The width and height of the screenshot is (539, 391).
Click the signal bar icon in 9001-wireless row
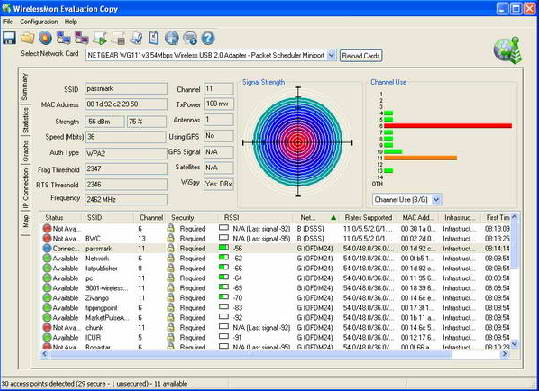[224, 287]
